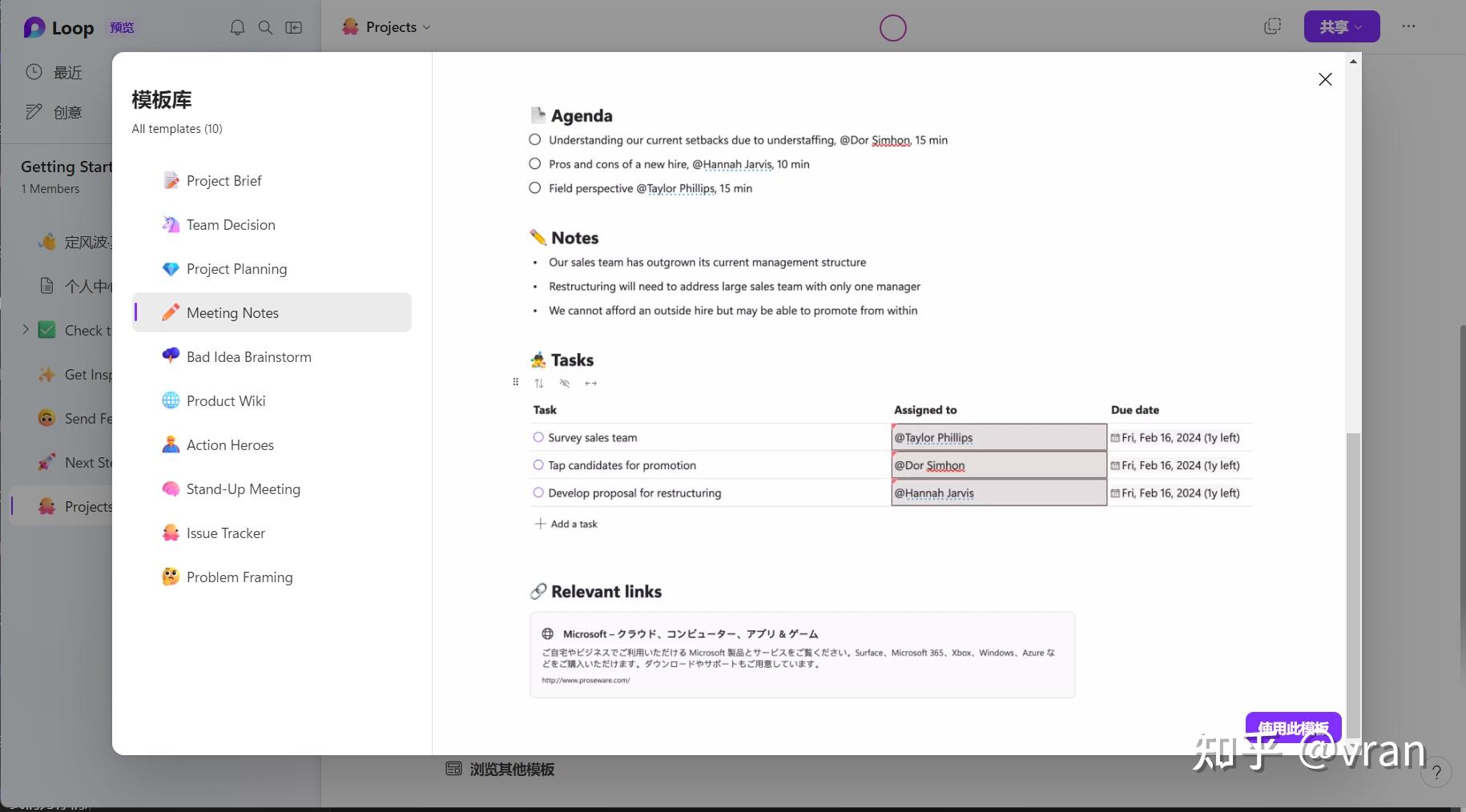Open the copy component icon beside the share button
Image resolution: width=1466 pixels, height=812 pixels.
[x=1272, y=26]
